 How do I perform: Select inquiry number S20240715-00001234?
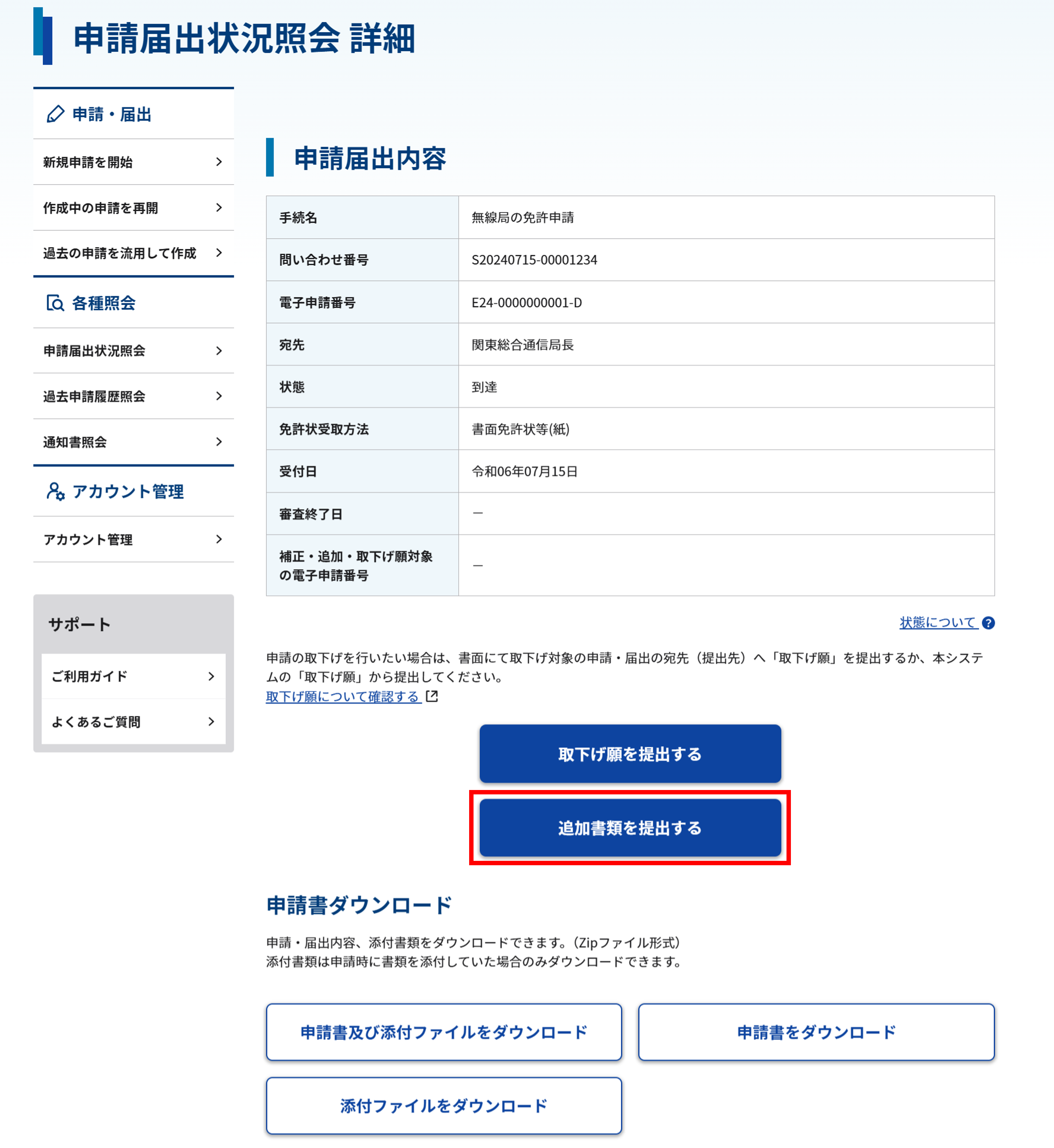point(534,260)
